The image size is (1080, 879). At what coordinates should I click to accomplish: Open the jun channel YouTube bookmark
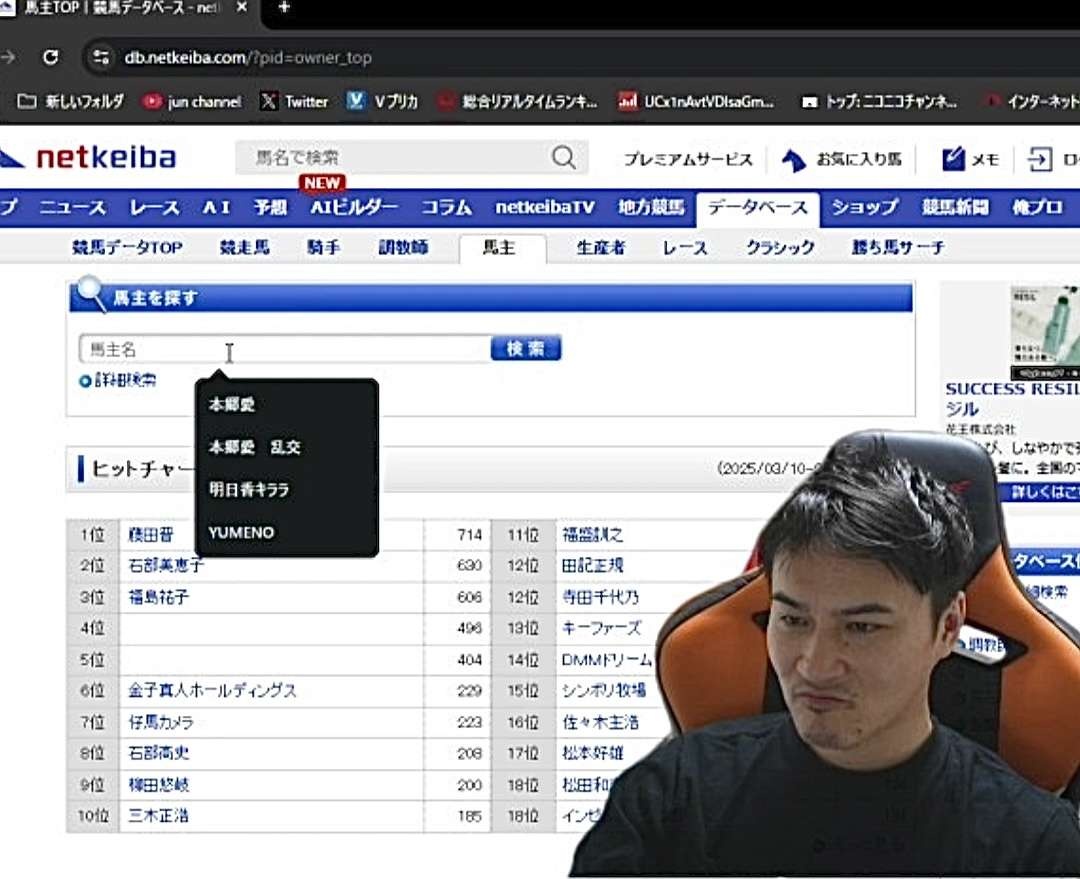point(192,101)
